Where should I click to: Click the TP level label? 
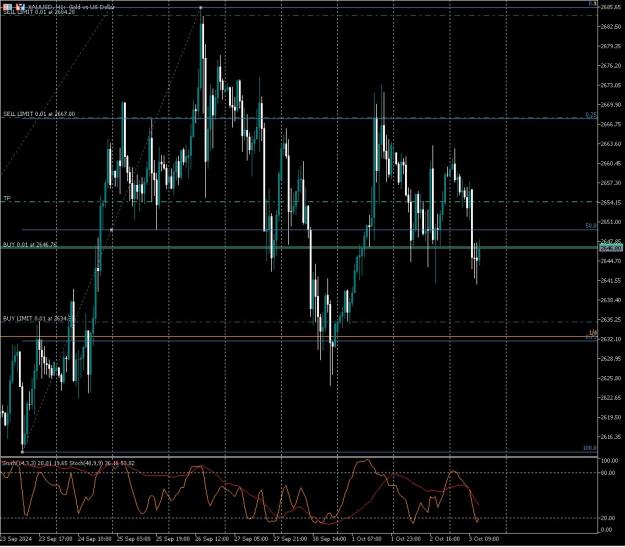pos(7,198)
